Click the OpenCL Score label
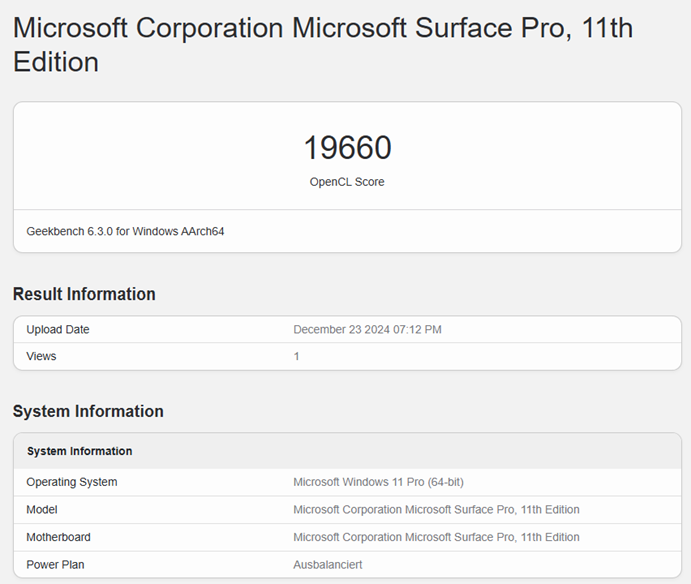 (x=347, y=182)
